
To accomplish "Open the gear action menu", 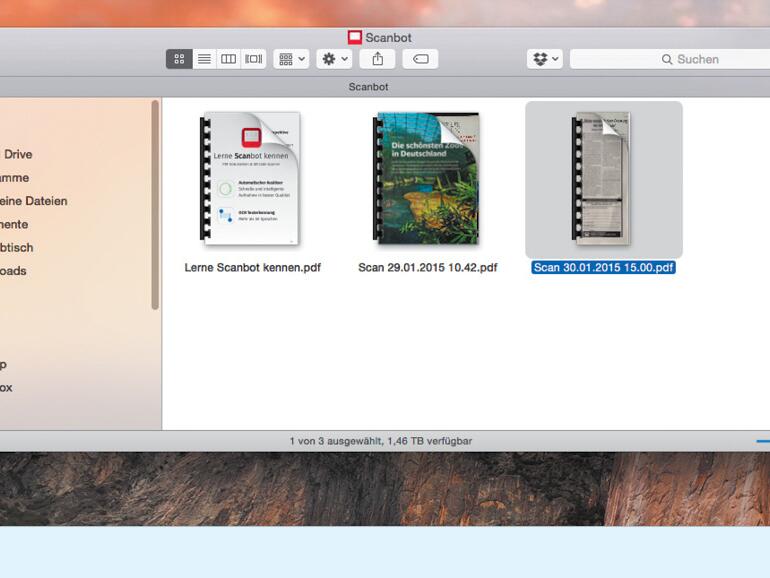I will pyautogui.click(x=334, y=59).
